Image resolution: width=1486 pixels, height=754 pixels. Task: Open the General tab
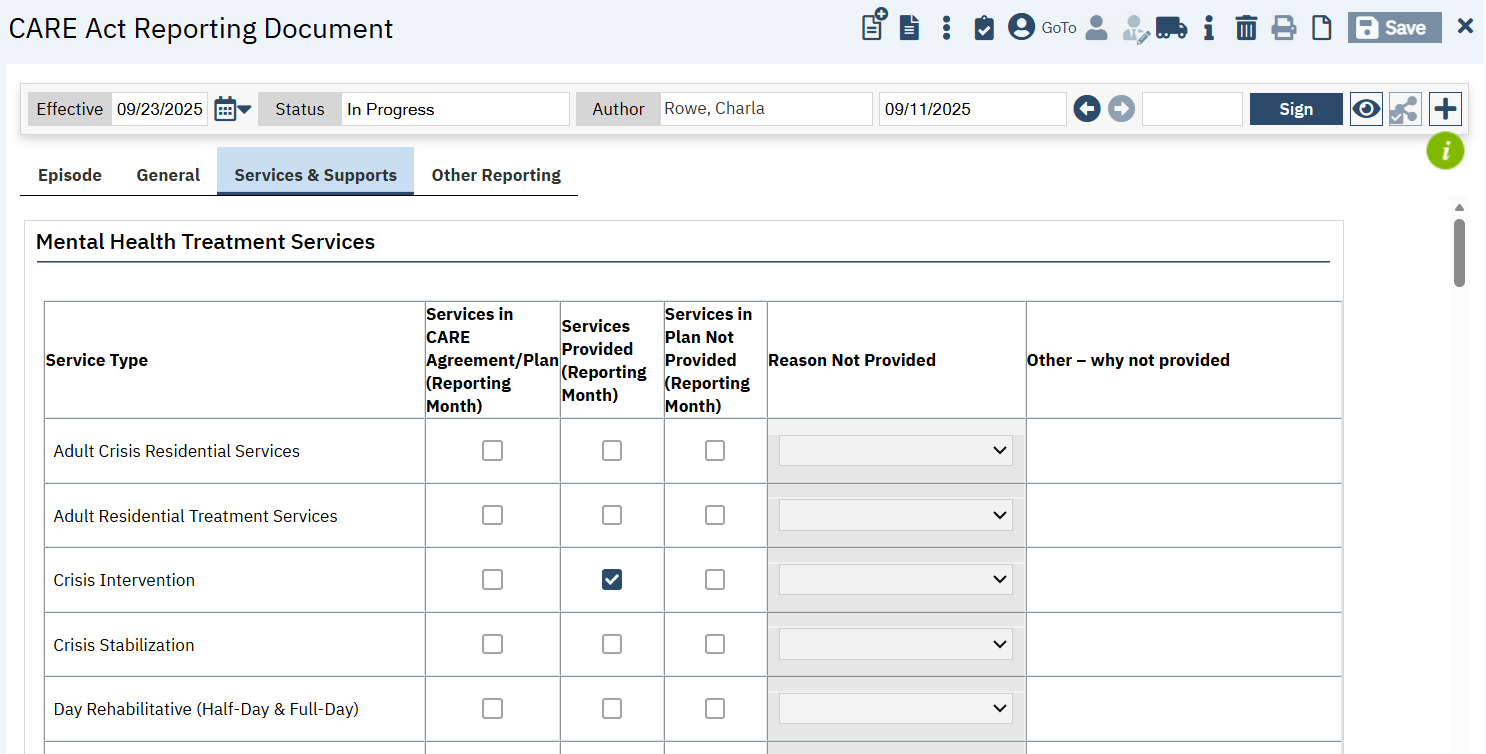[168, 175]
